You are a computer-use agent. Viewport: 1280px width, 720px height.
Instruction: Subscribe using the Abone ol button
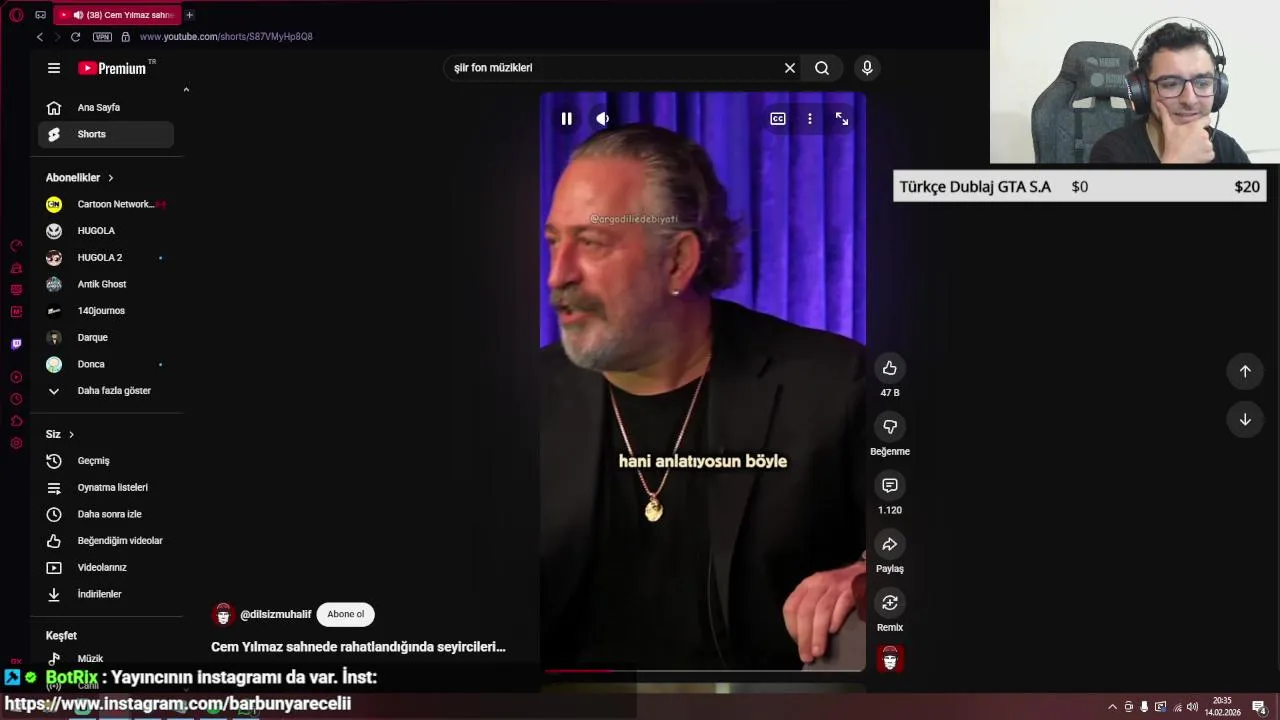pos(345,614)
